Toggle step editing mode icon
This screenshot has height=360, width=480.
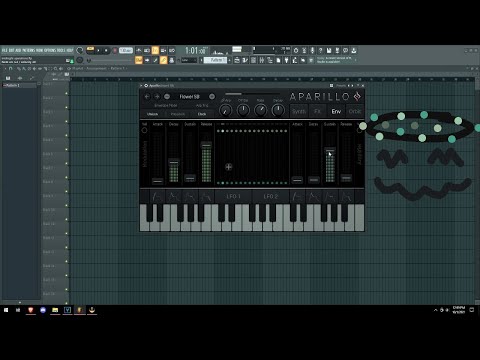coord(155,60)
